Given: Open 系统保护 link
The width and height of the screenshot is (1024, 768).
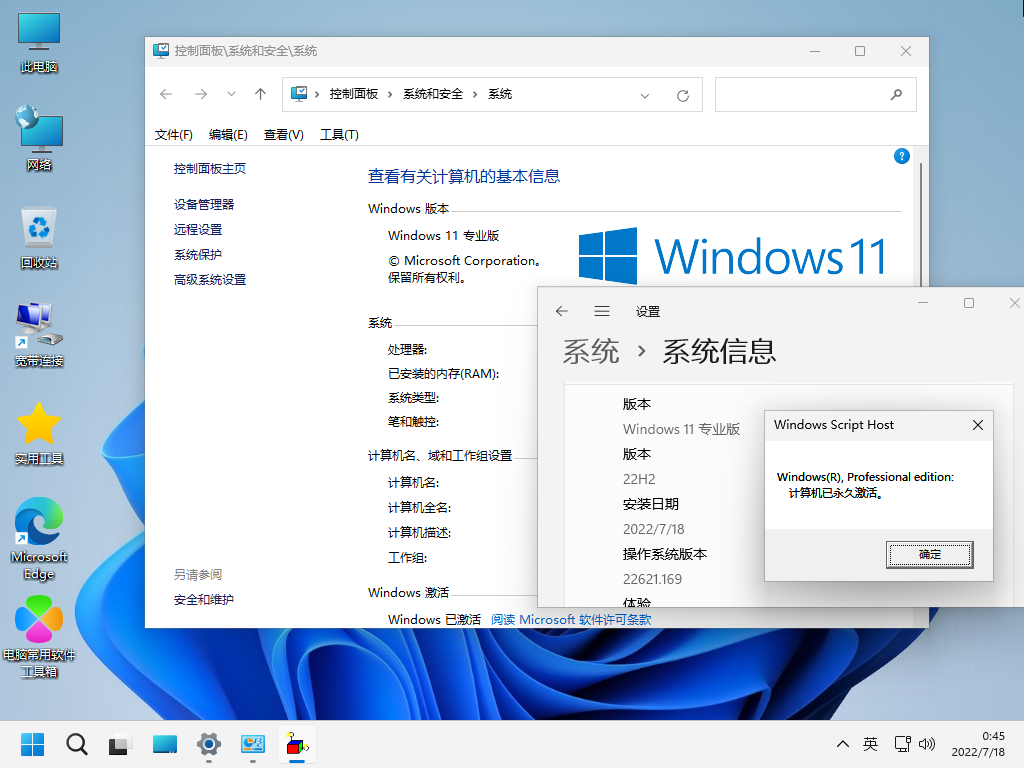Looking at the screenshot, I should [198, 254].
